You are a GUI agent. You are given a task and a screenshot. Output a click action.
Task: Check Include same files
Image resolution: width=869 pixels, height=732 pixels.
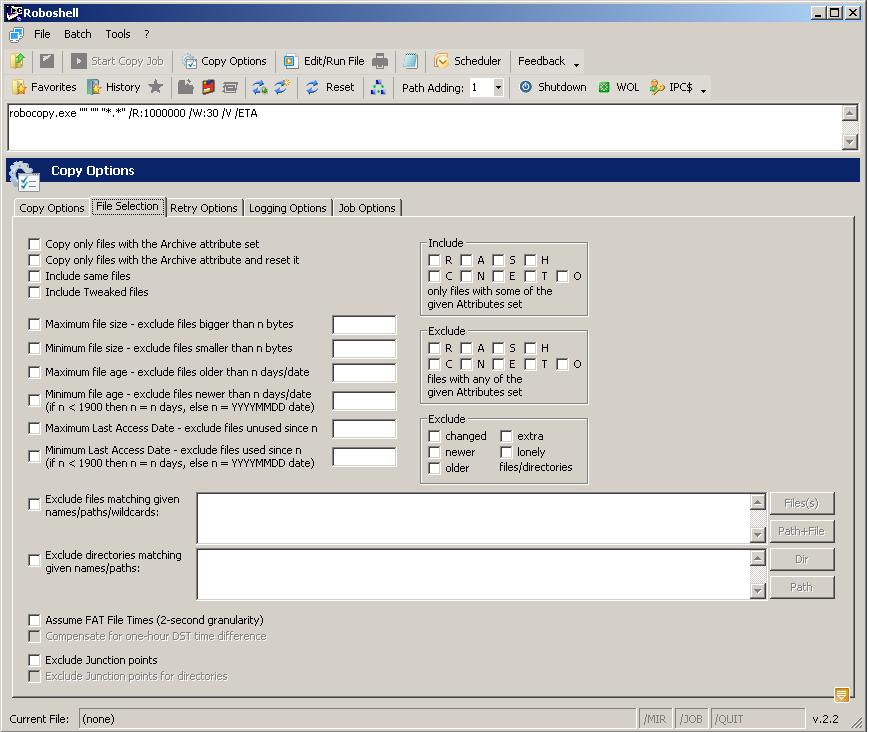point(34,277)
